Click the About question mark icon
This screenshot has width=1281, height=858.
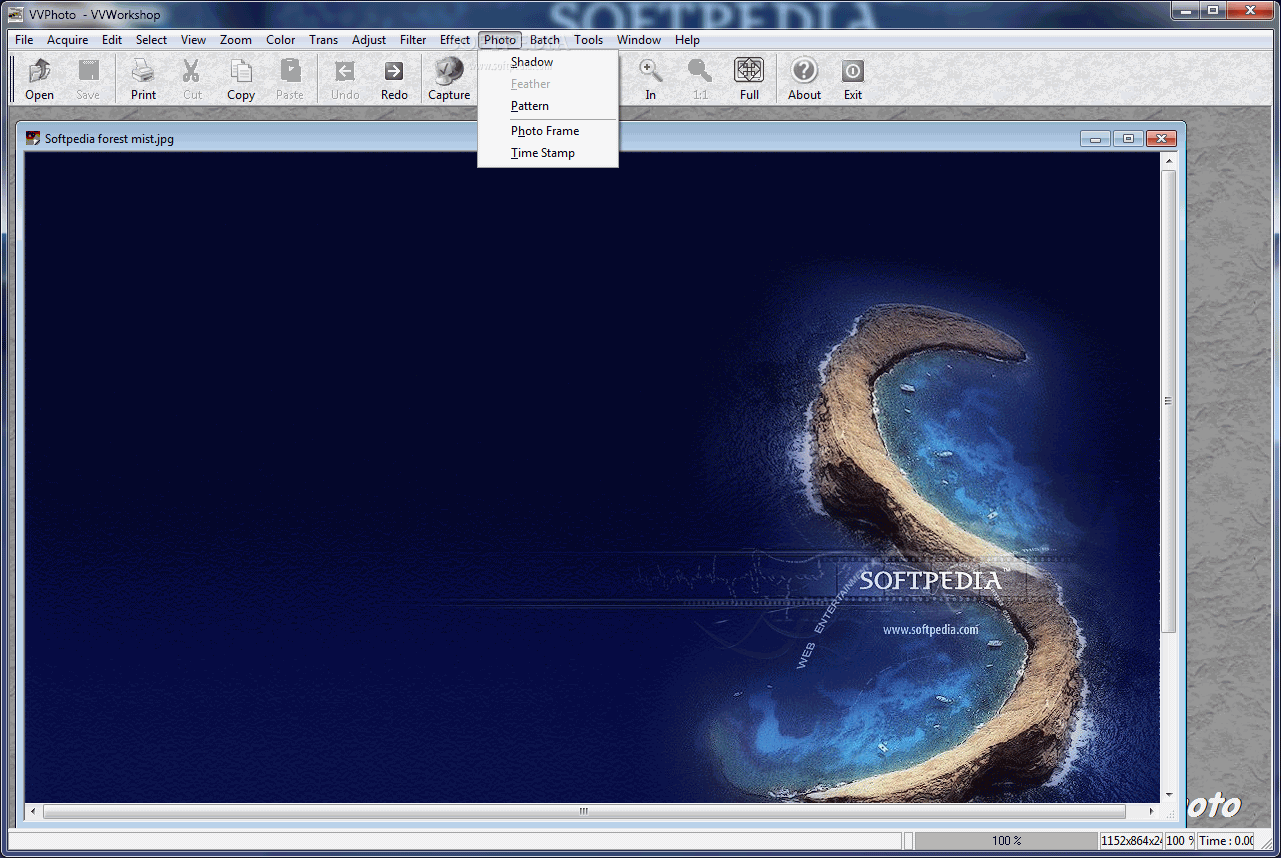[804, 70]
